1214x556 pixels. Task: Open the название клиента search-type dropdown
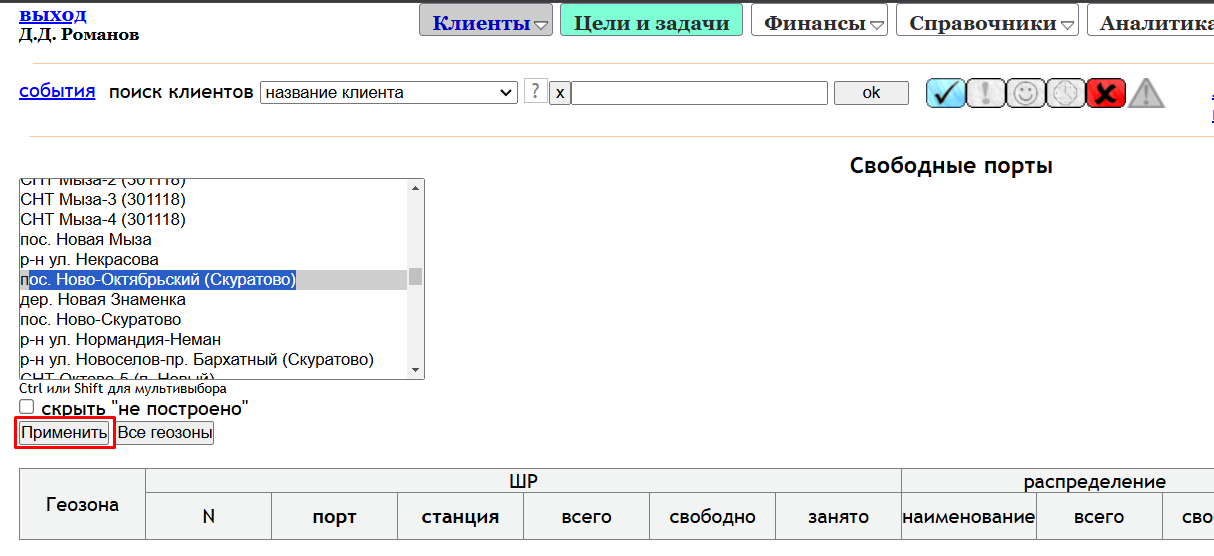click(x=389, y=93)
